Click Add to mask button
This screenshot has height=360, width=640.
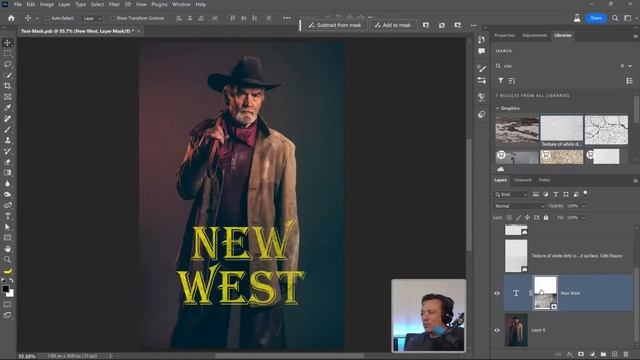coord(393,25)
